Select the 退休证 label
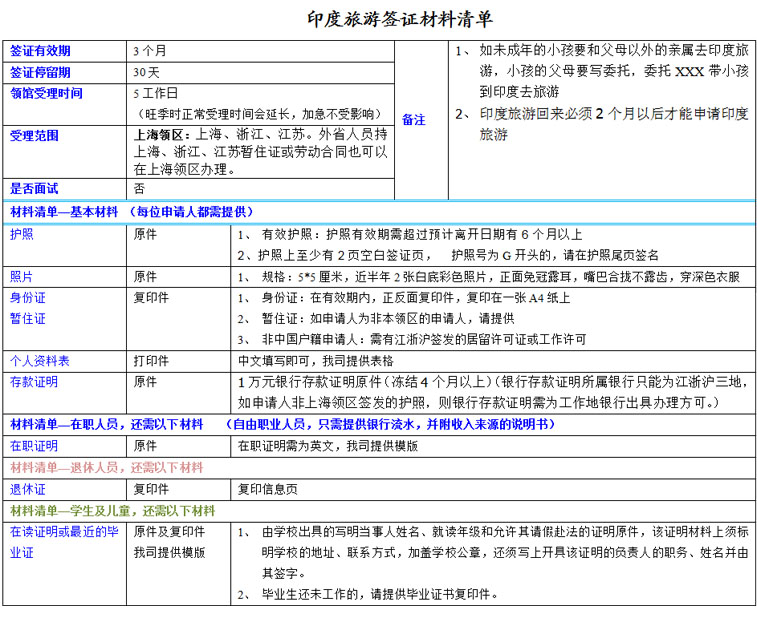 [28, 490]
